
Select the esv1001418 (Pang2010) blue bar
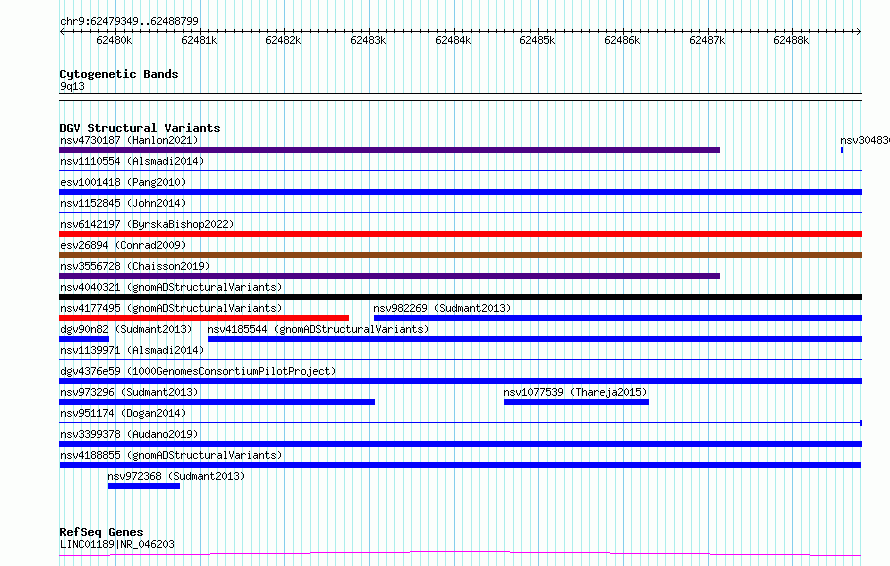pos(460,192)
